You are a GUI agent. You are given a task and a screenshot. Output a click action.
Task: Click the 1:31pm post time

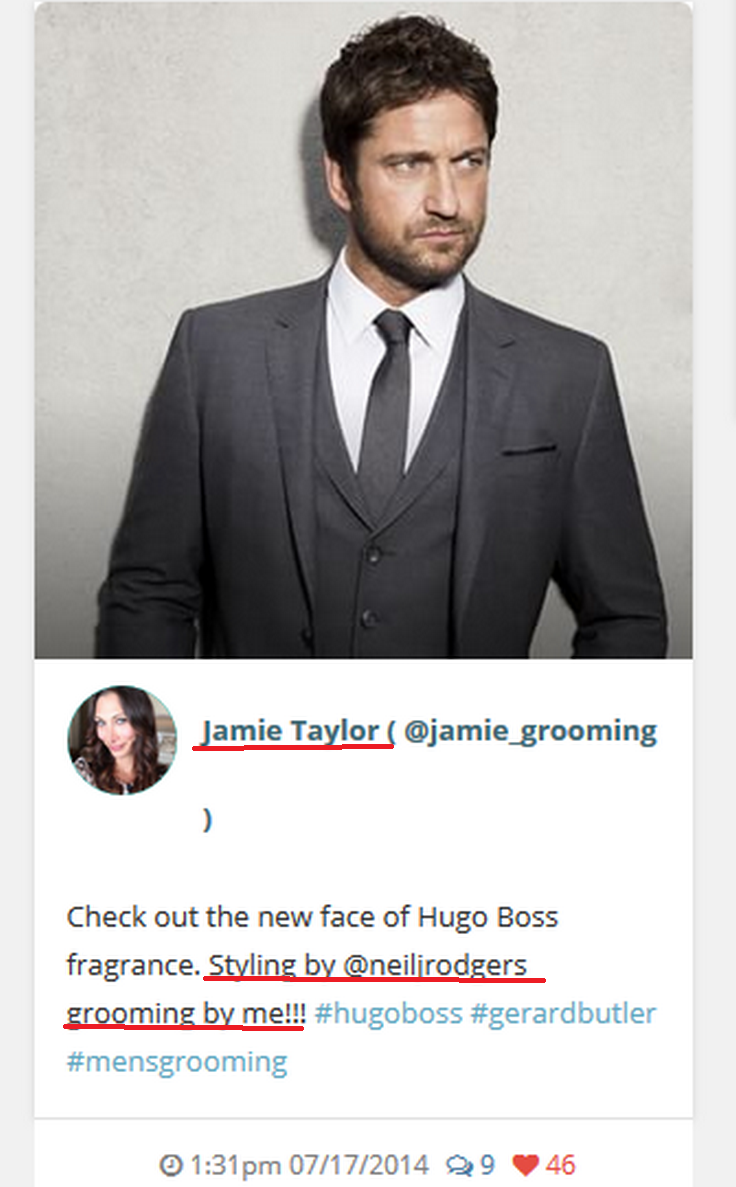[235, 1164]
